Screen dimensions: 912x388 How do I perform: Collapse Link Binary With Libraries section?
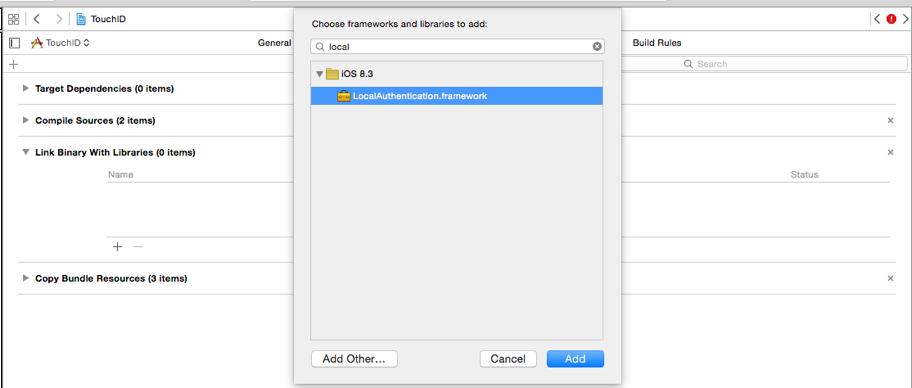(x=25, y=152)
